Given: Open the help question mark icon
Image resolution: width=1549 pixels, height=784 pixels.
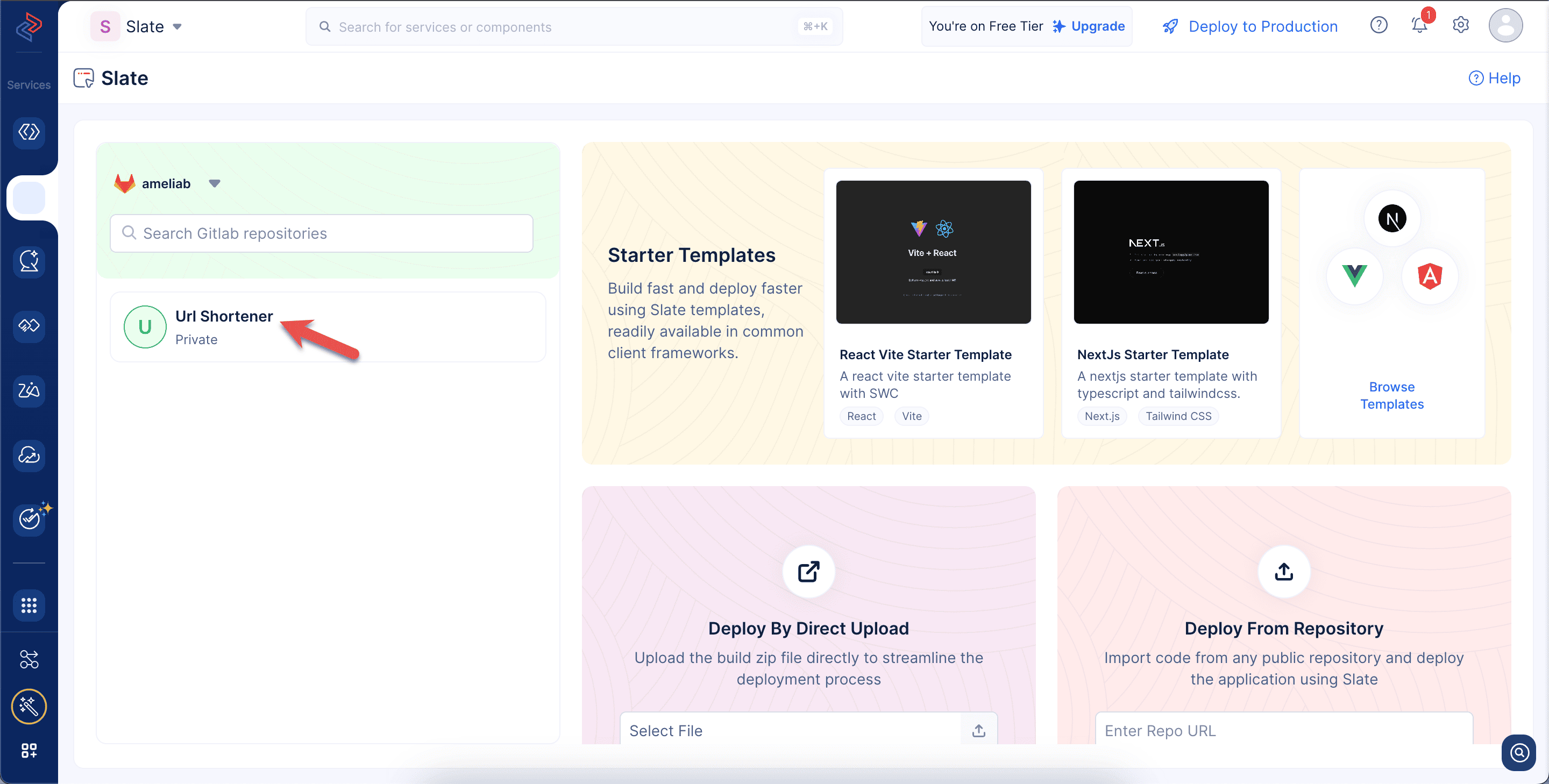Looking at the screenshot, I should tap(1378, 25).
